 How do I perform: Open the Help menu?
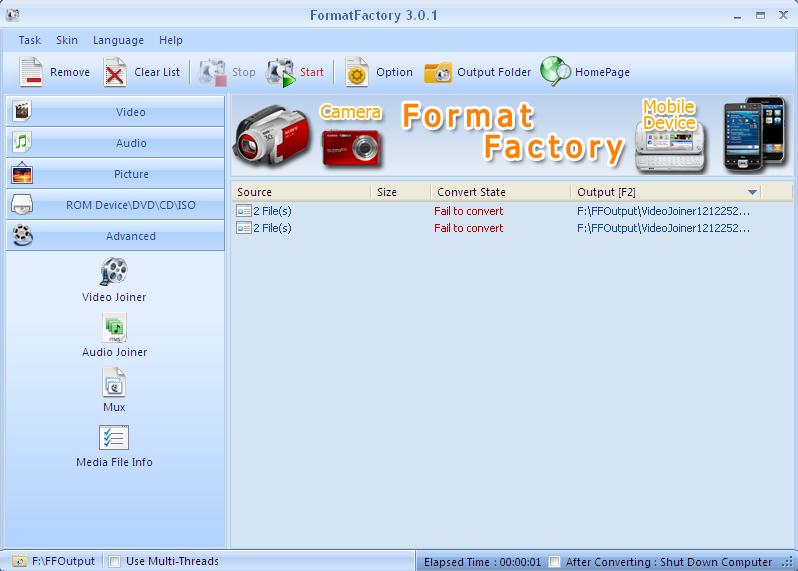(x=170, y=40)
